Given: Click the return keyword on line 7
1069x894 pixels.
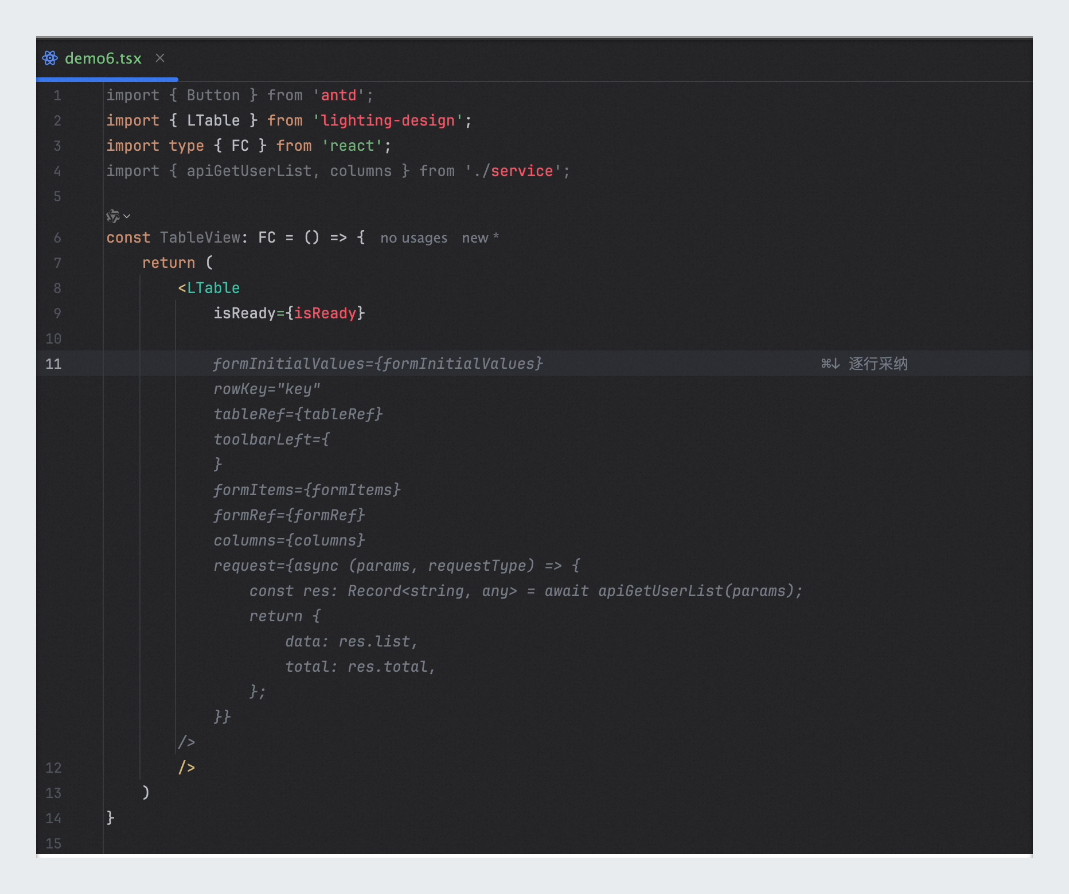Looking at the screenshot, I should [x=168, y=263].
